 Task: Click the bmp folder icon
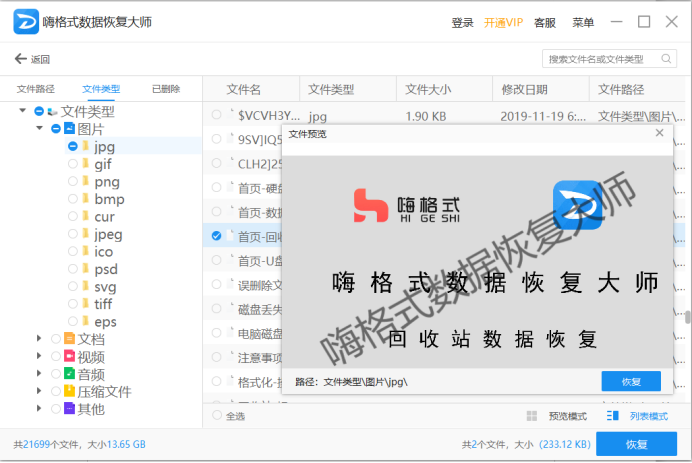(86, 198)
